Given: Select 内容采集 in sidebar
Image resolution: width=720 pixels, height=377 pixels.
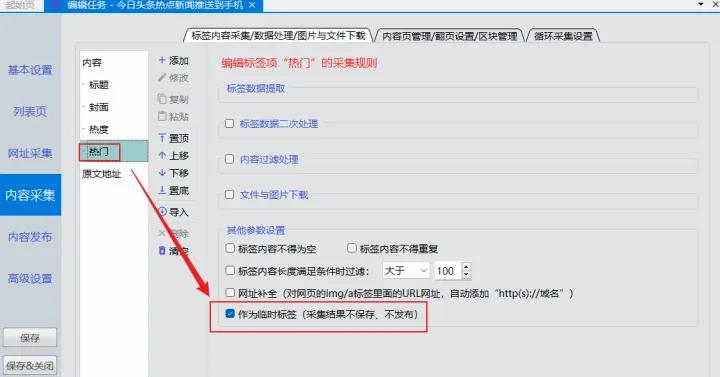Looking at the screenshot, I should pyautogui.click(x=30, y=195).
